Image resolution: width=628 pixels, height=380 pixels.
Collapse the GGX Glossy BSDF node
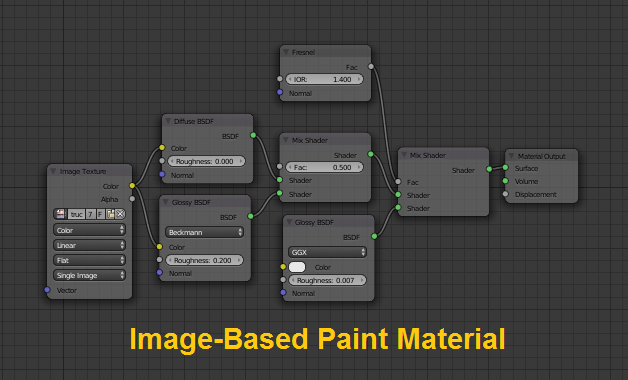pos(289,222)
